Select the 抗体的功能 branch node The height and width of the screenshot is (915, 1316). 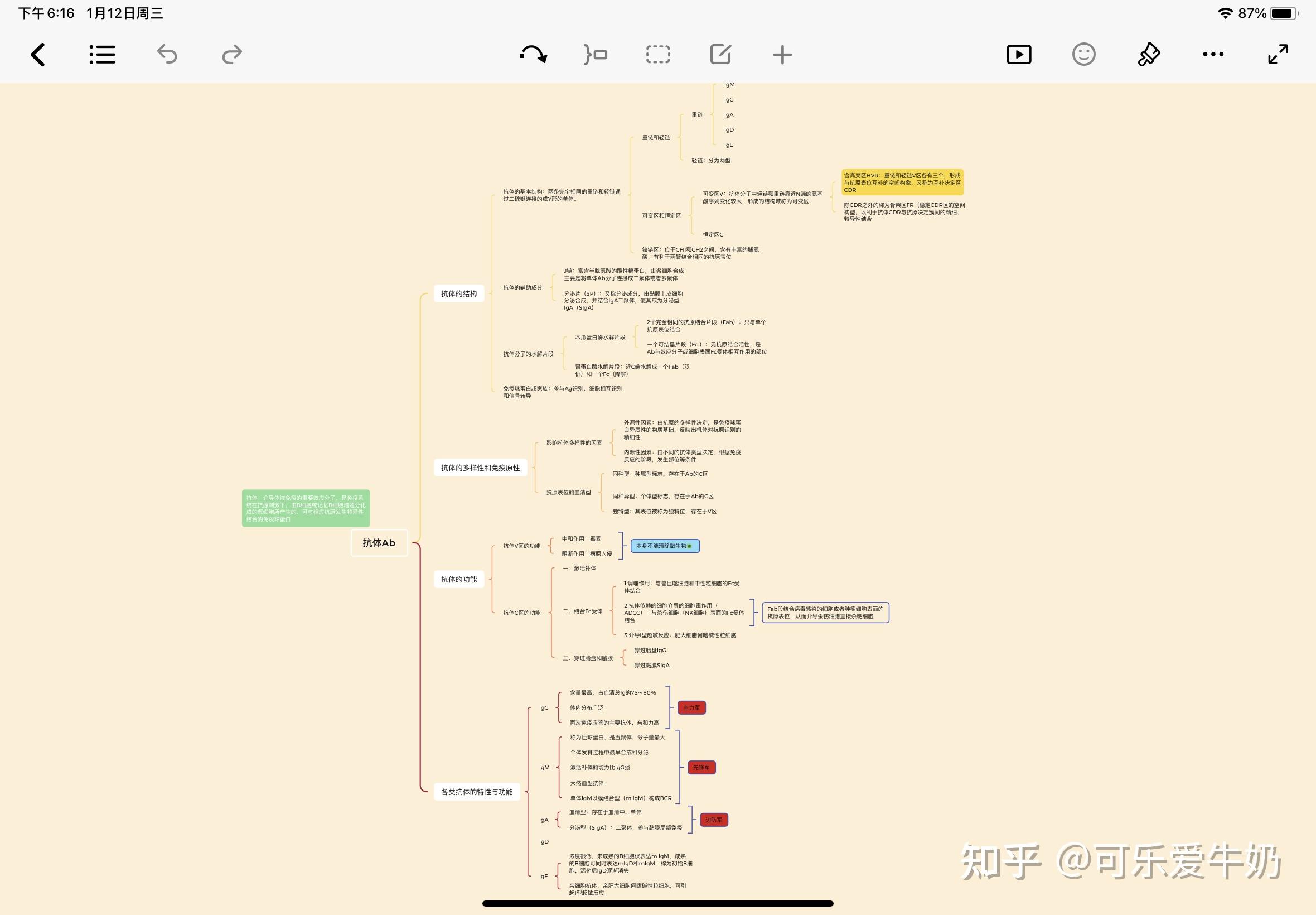tap(459, 580)
